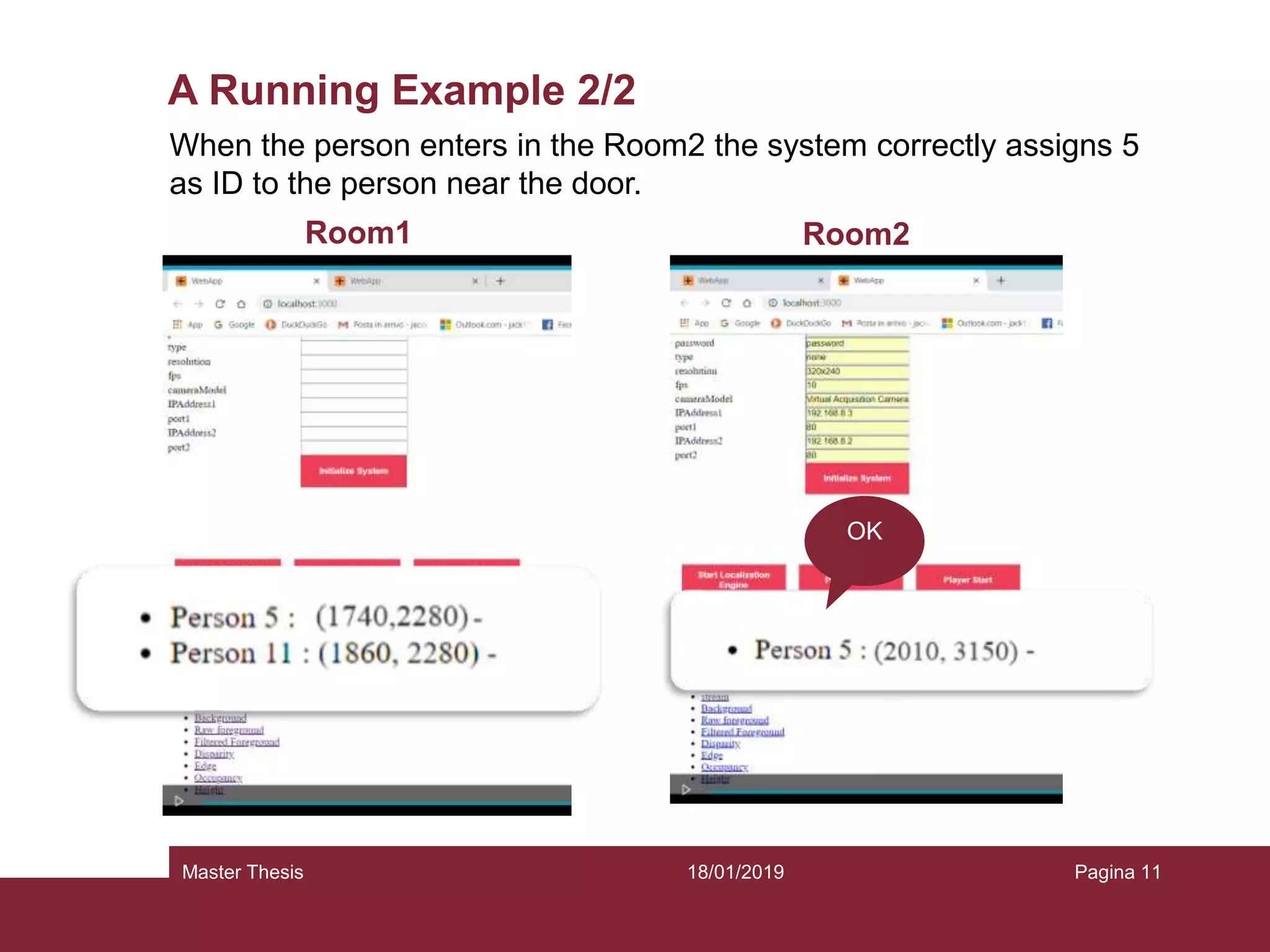Open the Facebook bookmark in Room1 browser
The height and width of the screenshot is (952, 1270).
(x=557, y=324)
